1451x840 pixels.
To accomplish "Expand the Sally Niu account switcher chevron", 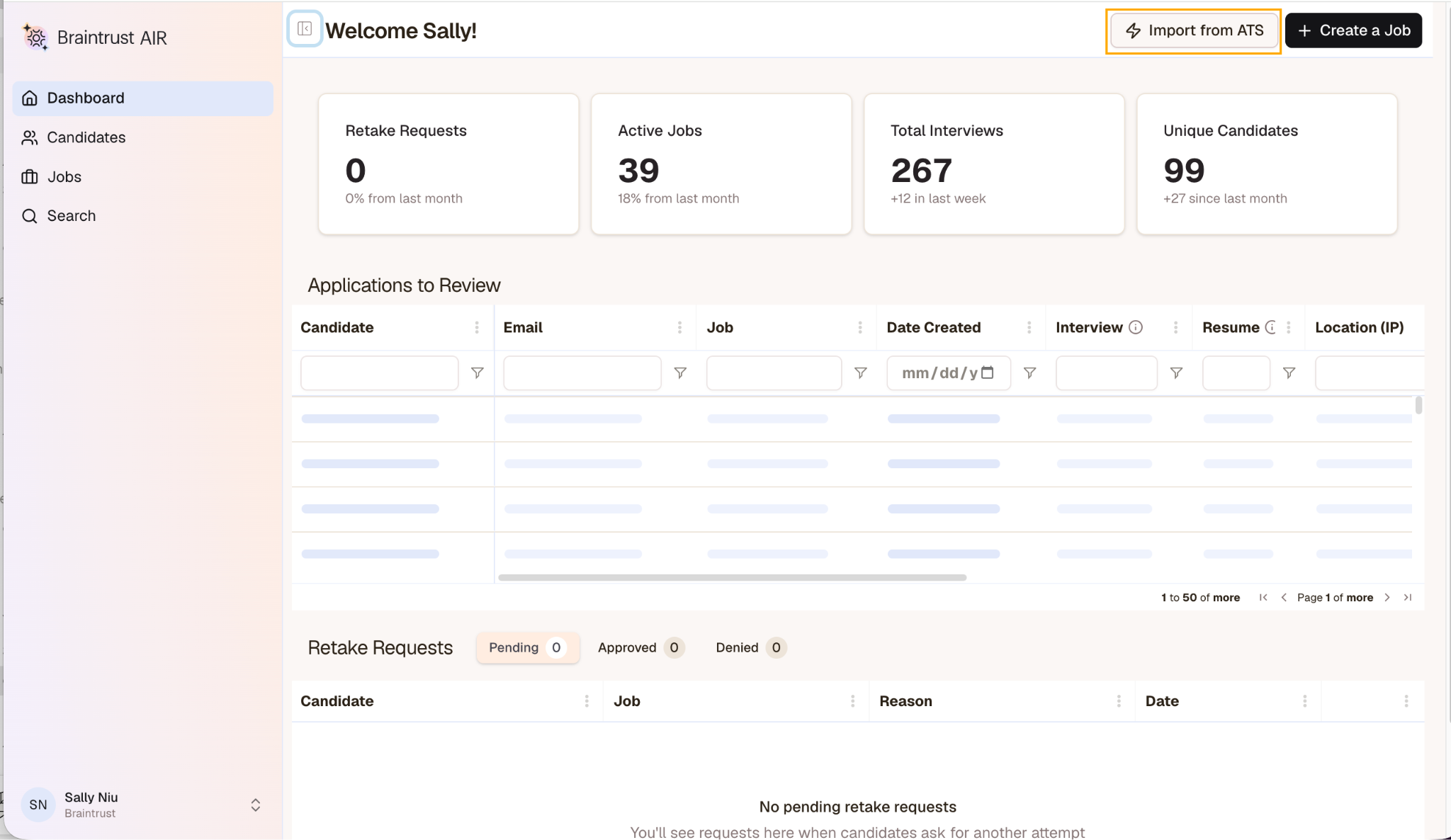I will pos(256,805).
